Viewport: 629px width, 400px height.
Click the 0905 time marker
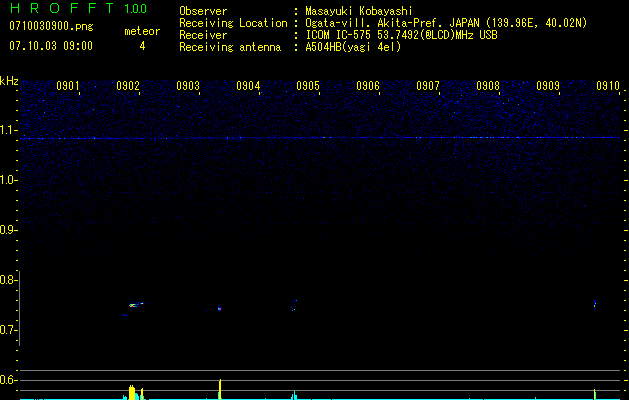308,86
